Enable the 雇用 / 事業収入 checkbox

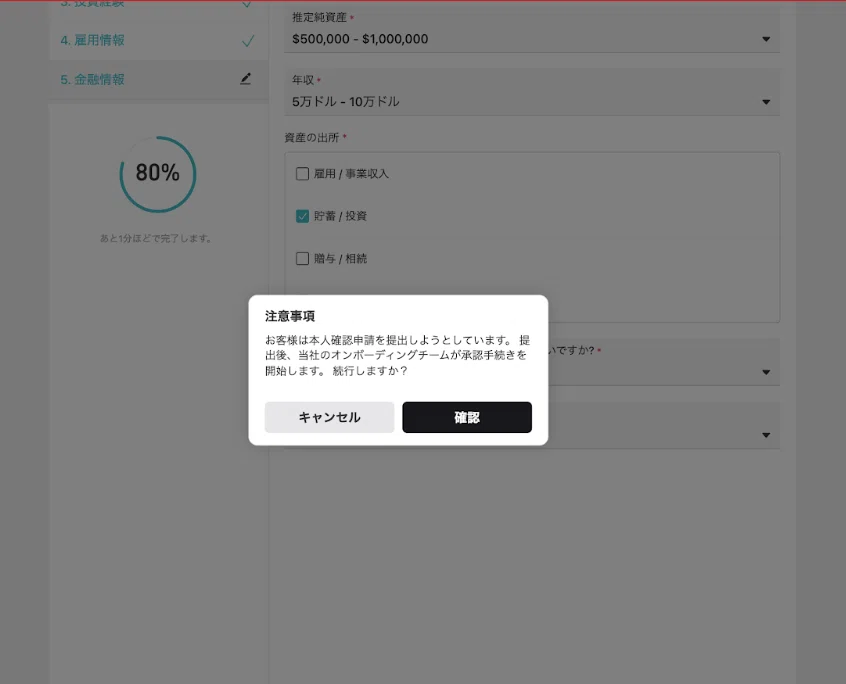302,174
